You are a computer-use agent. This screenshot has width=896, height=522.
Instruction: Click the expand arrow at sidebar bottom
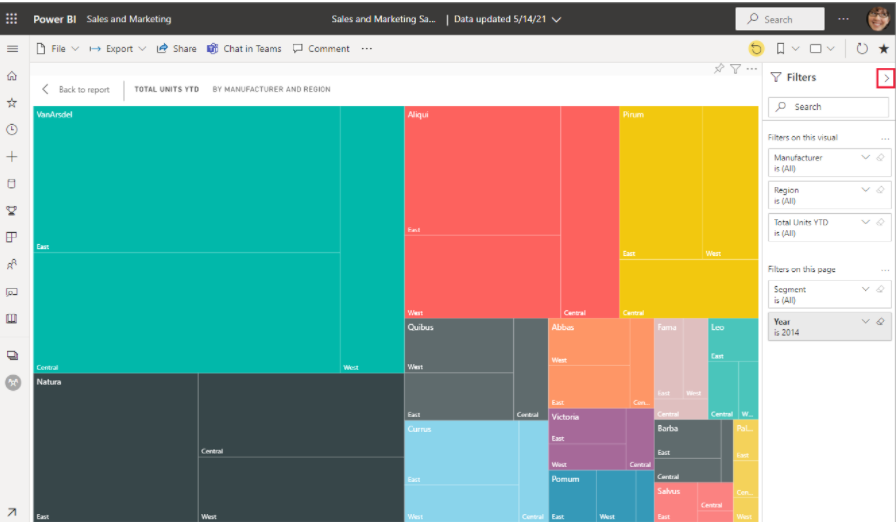coord(12,512)
